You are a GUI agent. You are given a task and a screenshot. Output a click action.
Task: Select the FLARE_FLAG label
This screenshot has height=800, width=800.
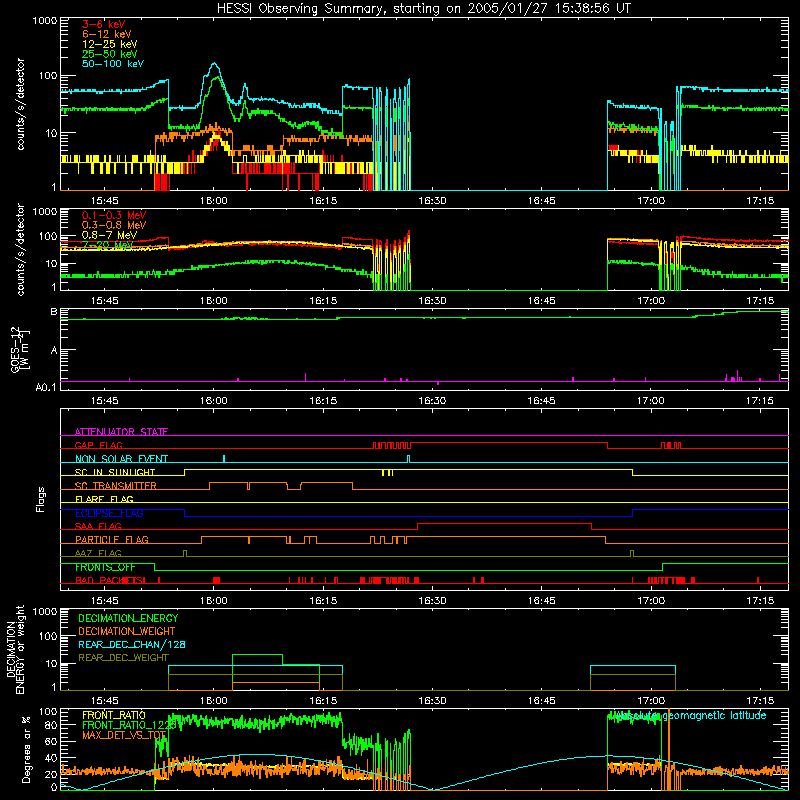coord(104,499)
